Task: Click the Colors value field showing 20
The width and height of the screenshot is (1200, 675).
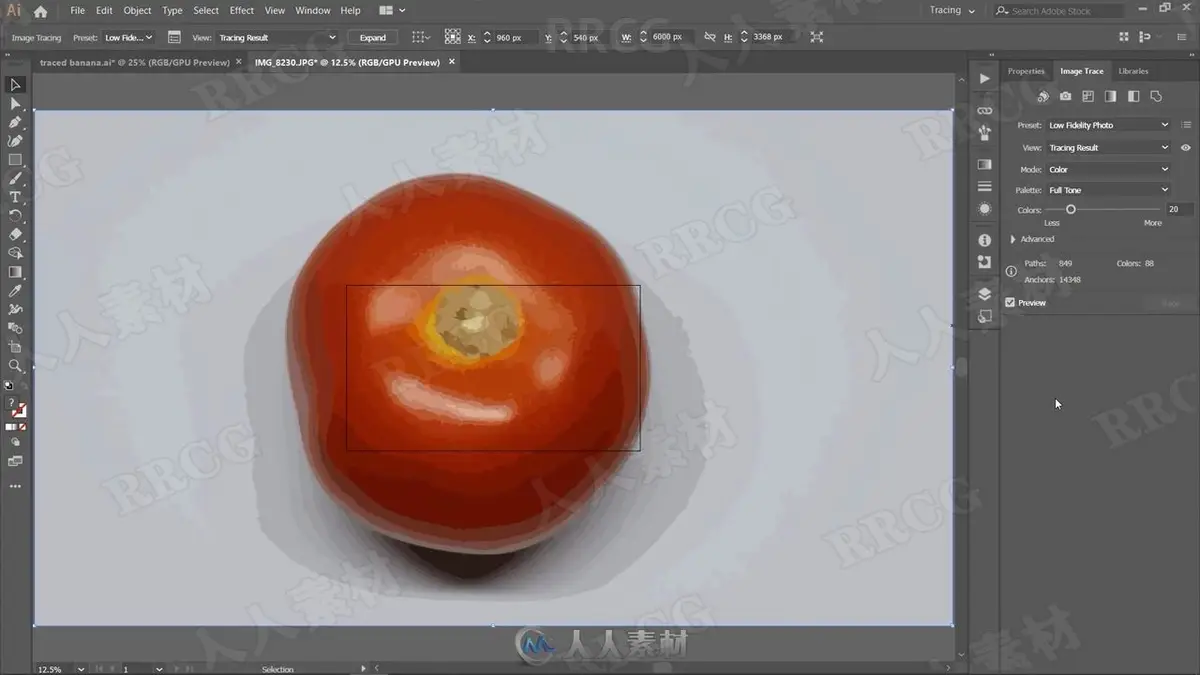Action: pos(1179,210)
